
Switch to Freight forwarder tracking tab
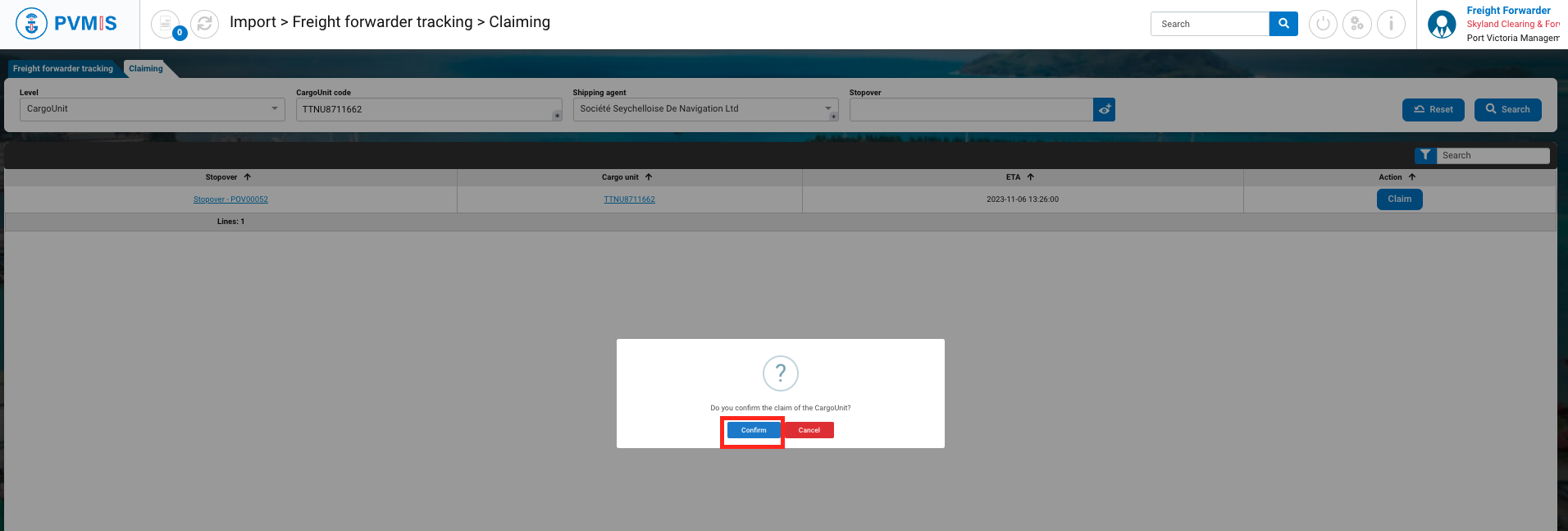[x=63, y=69]
